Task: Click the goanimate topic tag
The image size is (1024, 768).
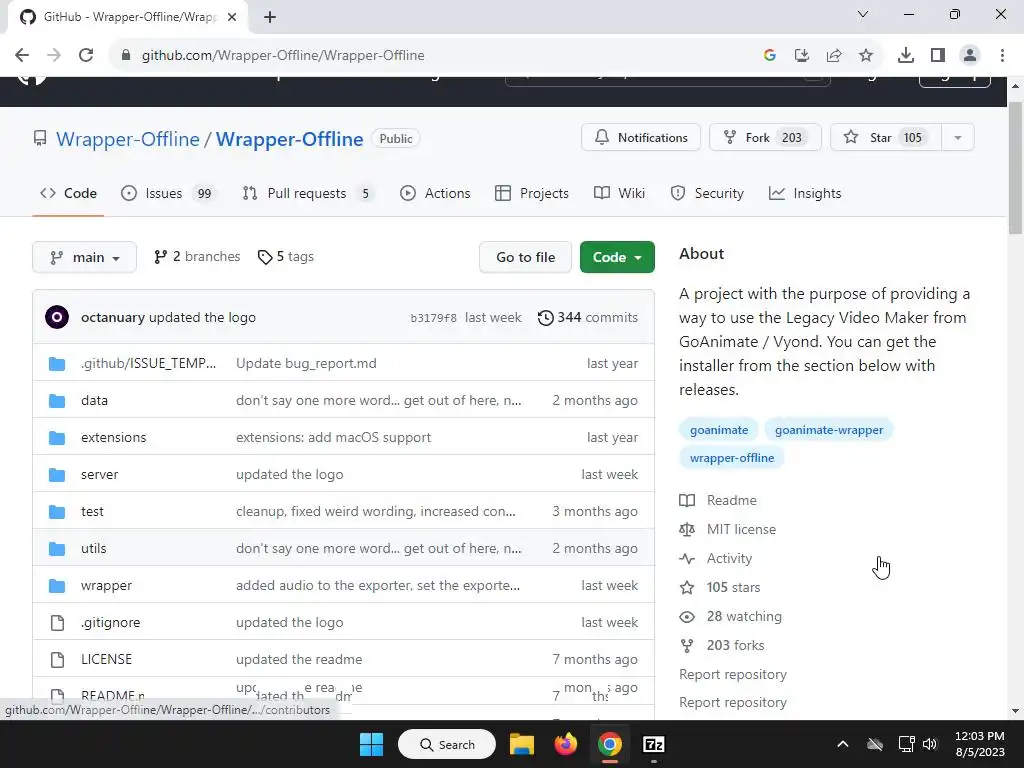Action: pos(719,430)
